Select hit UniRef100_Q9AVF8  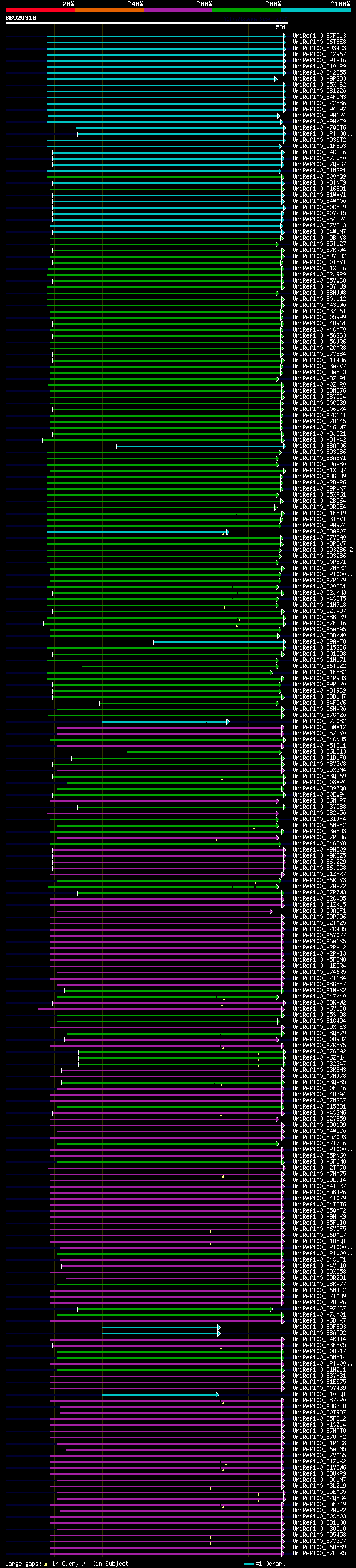click(x=319, y=641)
